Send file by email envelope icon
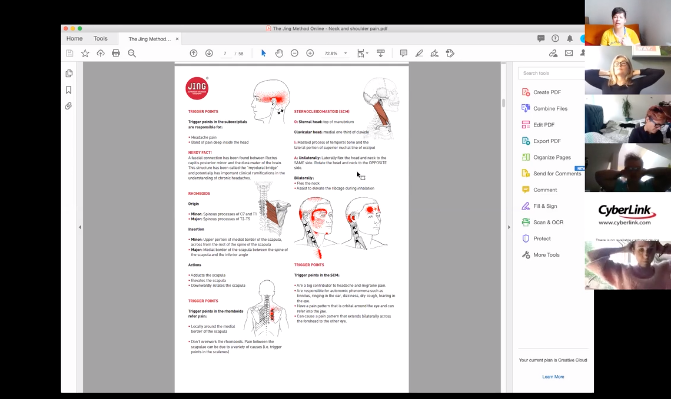The width and height of the screenshot is (679, 399). 569,53
